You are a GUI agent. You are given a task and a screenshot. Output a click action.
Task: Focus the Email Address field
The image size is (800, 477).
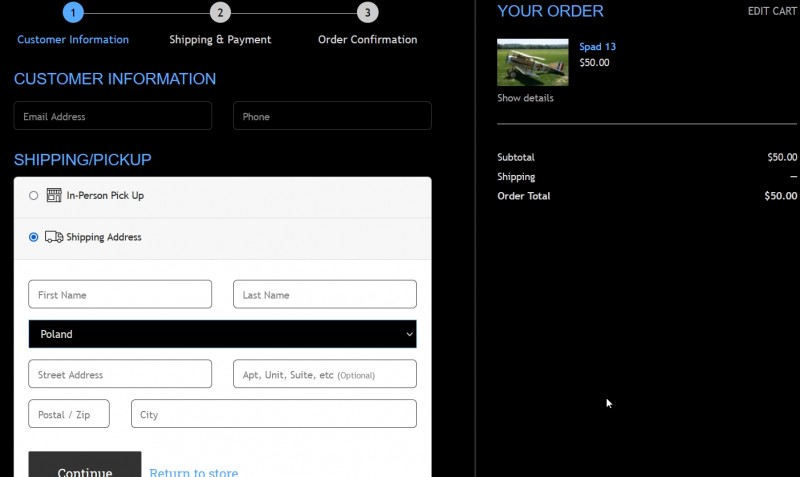pyautogui.click(x=113, y=116)
